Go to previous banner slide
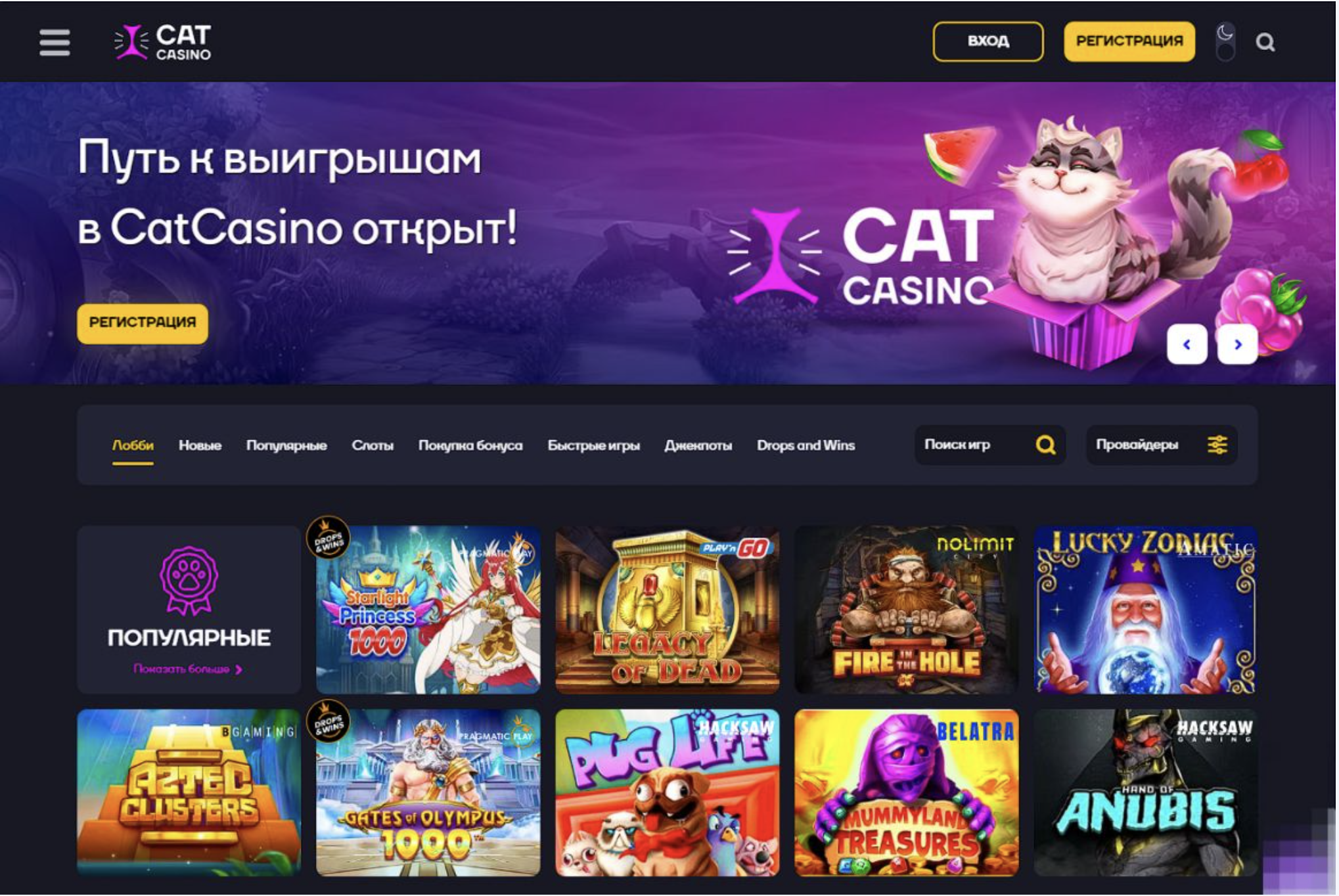This screenshot has width=1339, height=896. pyautogui.click(x=1187, y=344)
